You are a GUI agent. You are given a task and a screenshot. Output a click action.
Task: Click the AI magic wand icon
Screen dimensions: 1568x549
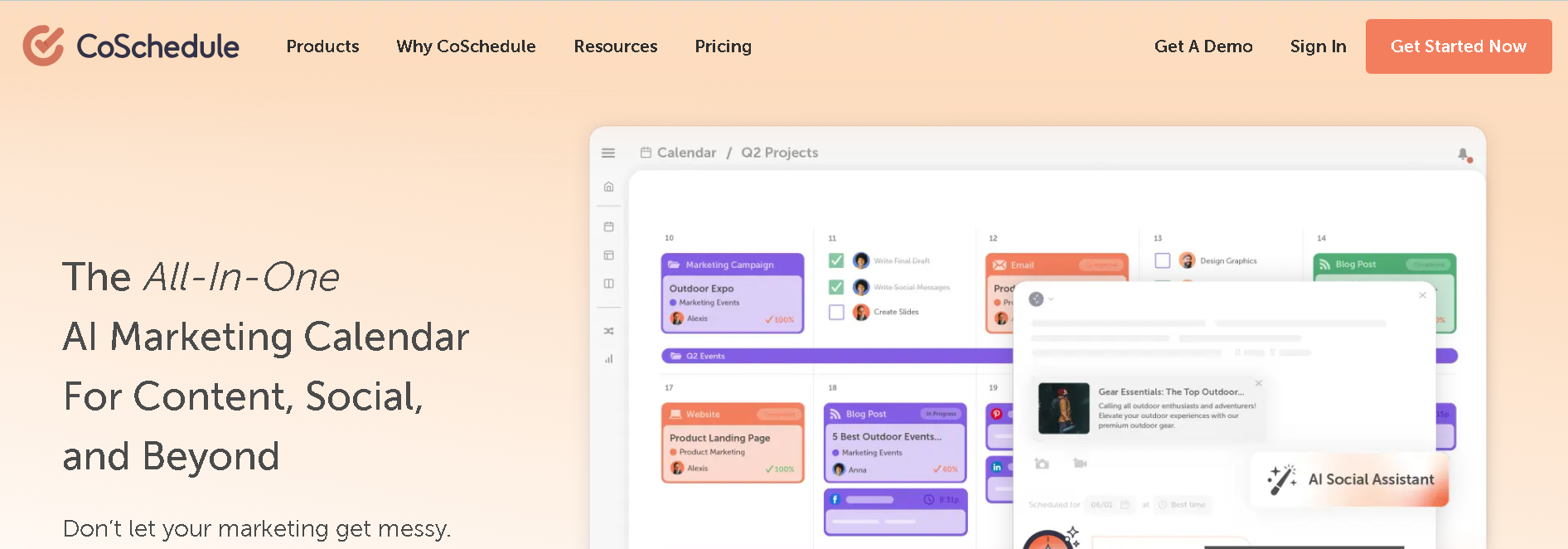[x=1282, y=479]
